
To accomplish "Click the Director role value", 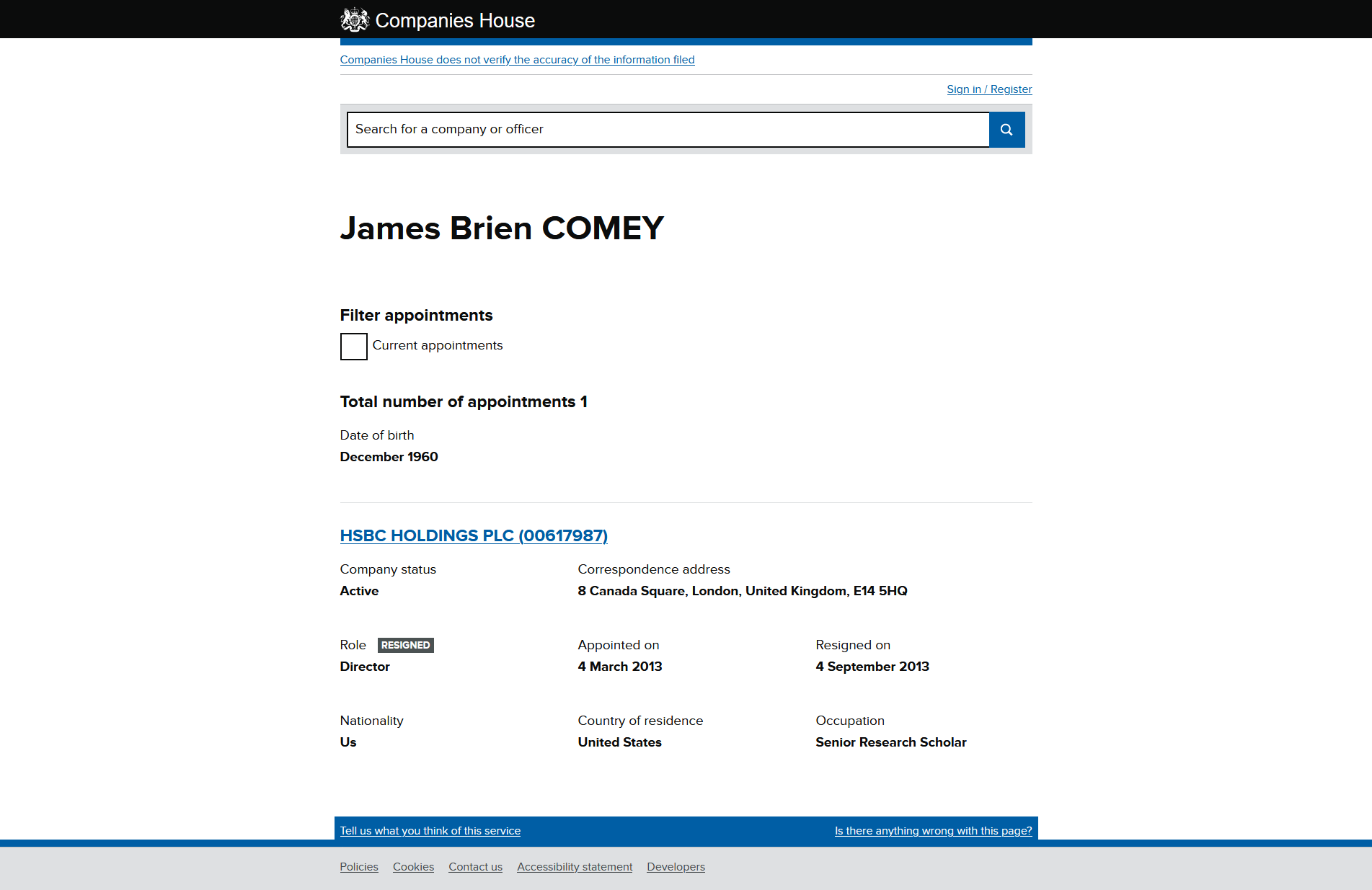I will [x=365, y=667].
